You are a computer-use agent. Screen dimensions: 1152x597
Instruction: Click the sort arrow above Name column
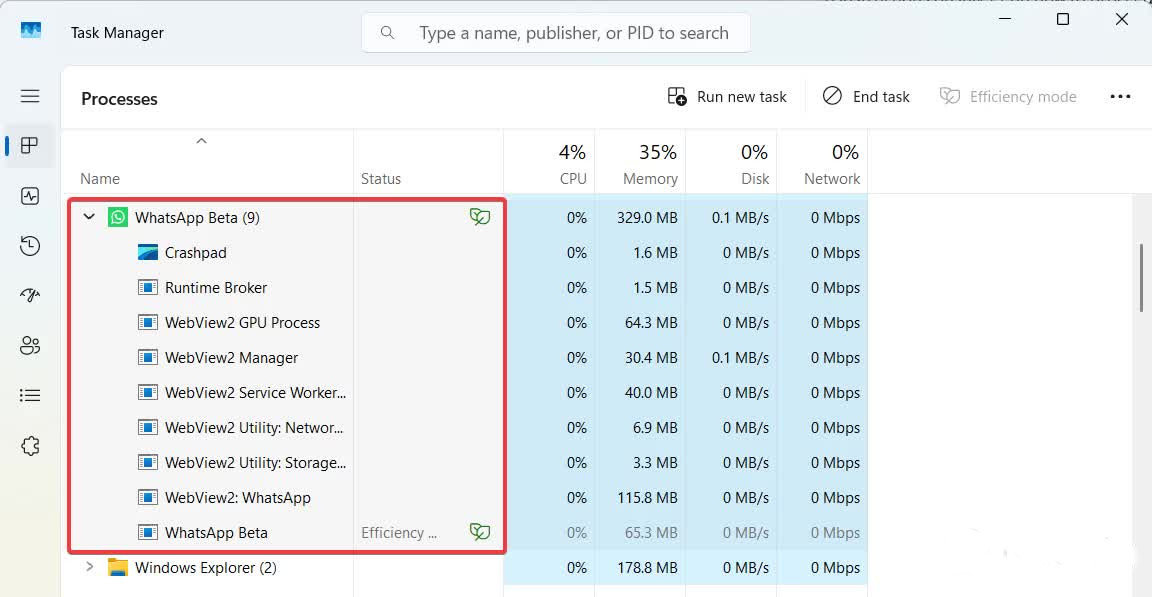pos(201,141)
